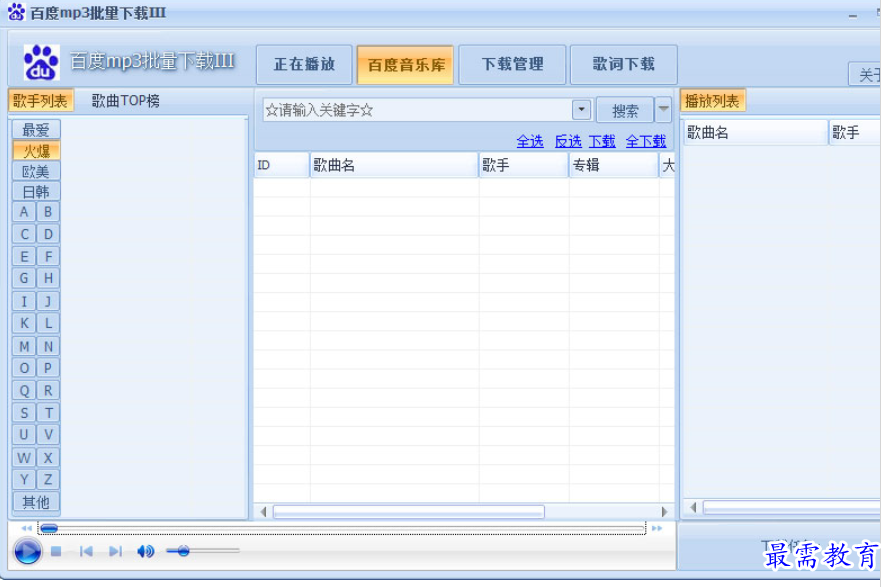
Task: Open the keyword history dropdown
Action: [x=582, y=110]
